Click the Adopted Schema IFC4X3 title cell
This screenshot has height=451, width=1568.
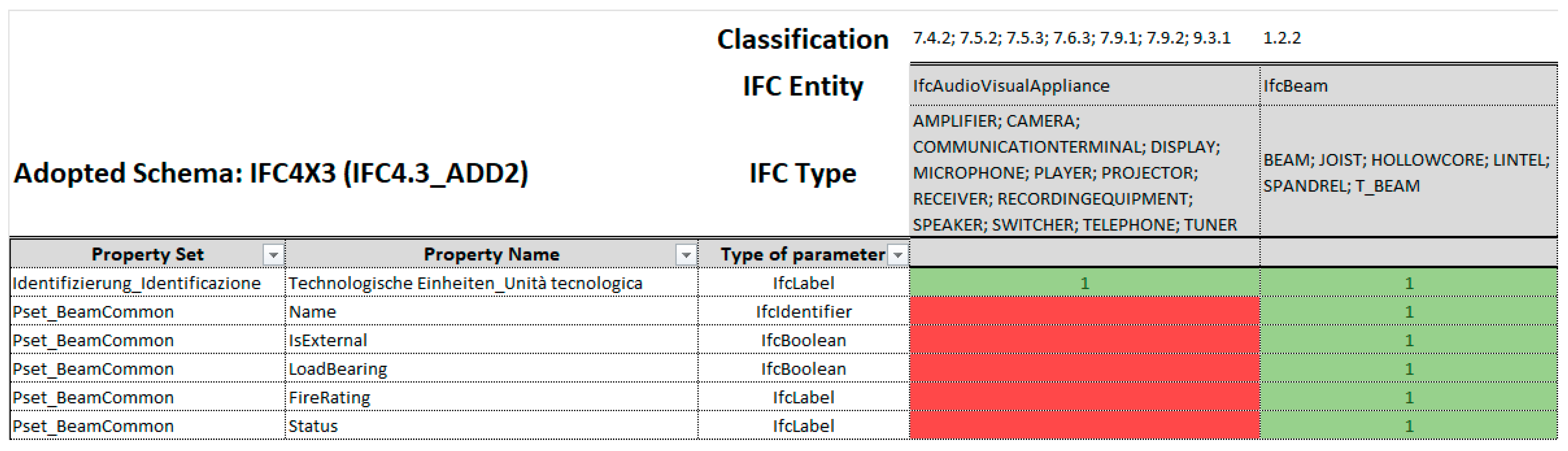coord(271,173)
